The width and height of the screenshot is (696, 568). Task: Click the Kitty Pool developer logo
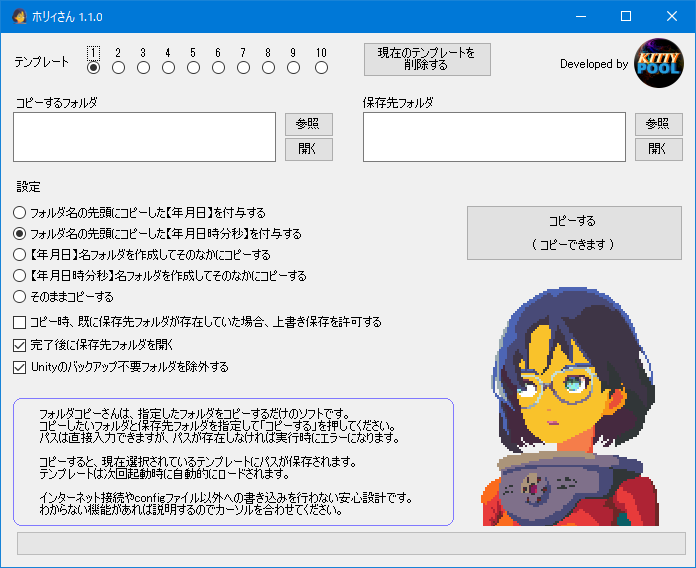[x=659, y=63]
